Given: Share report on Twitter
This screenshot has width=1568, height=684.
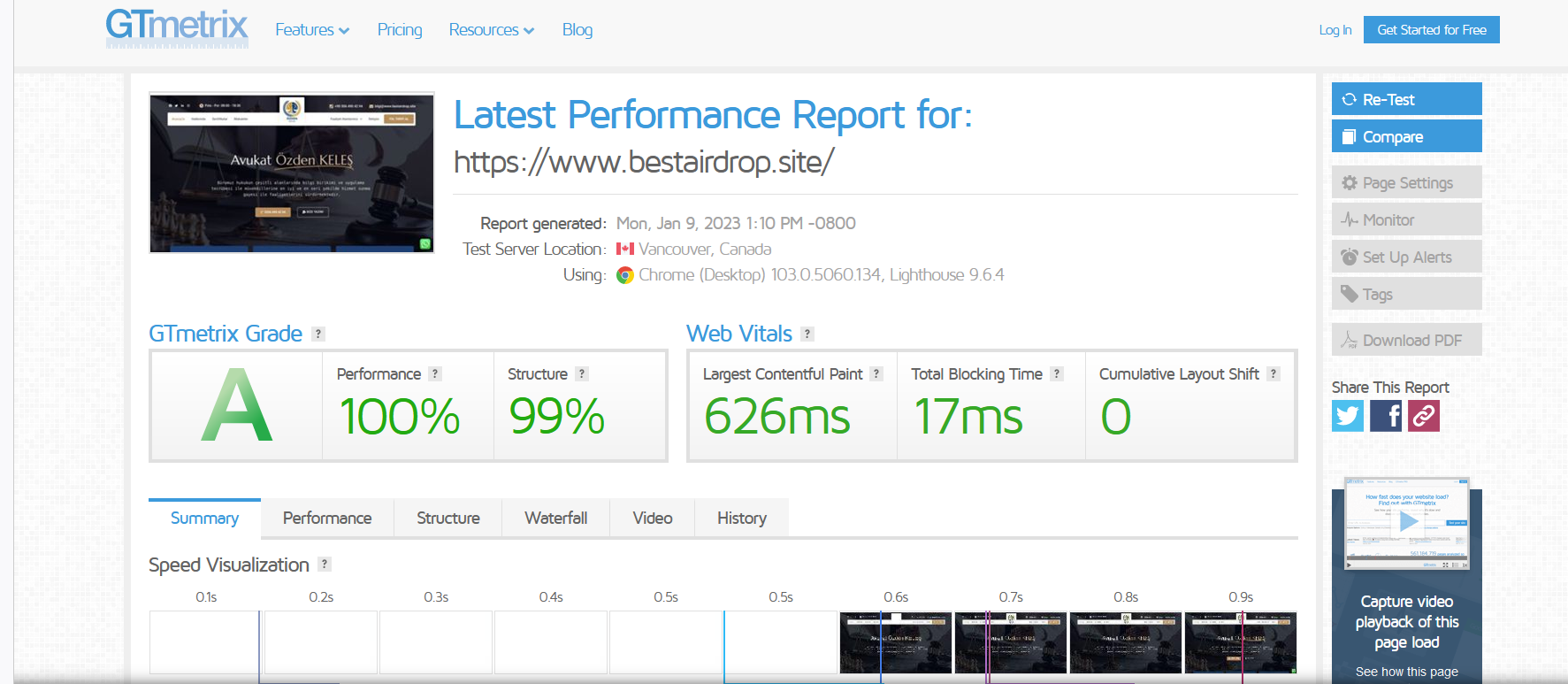Looking at the screenshot, I should 1348,416.
